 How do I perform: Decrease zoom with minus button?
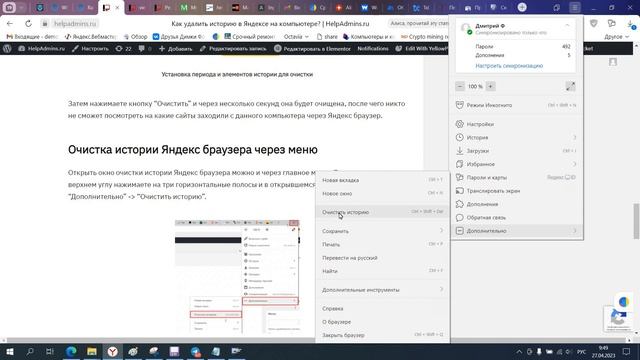tap(460, 87)
